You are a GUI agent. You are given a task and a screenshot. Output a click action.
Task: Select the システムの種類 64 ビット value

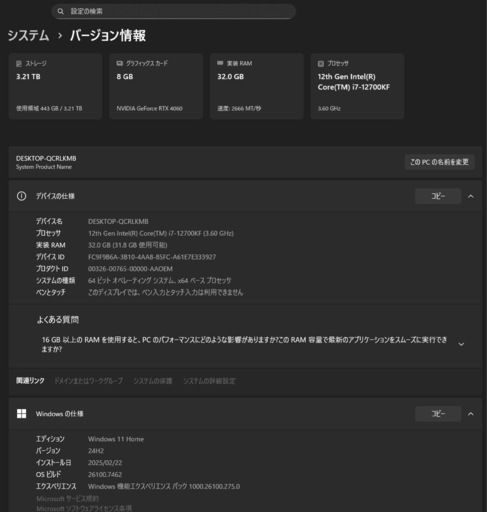click(160, 281)
